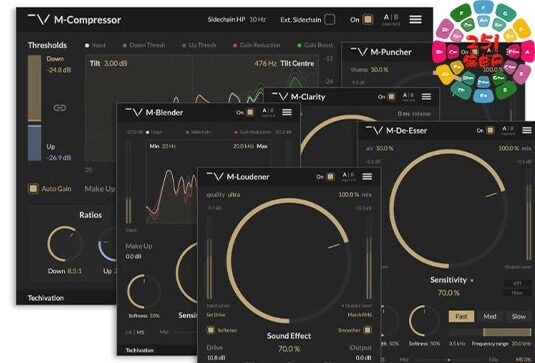
Task: Click the M-Loudener A|B compare icon
Action: 348,176
